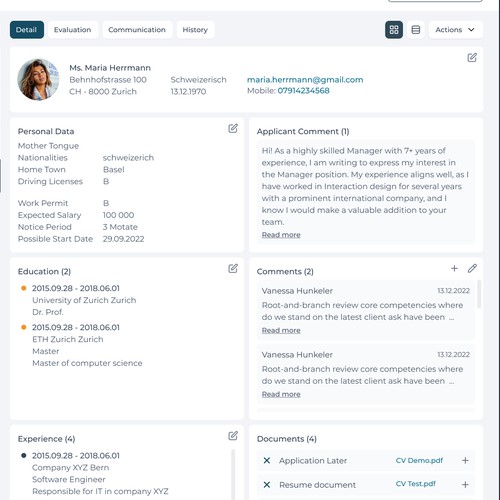
Task: Click the expected salary value 100 000
Action: [118, 215]
